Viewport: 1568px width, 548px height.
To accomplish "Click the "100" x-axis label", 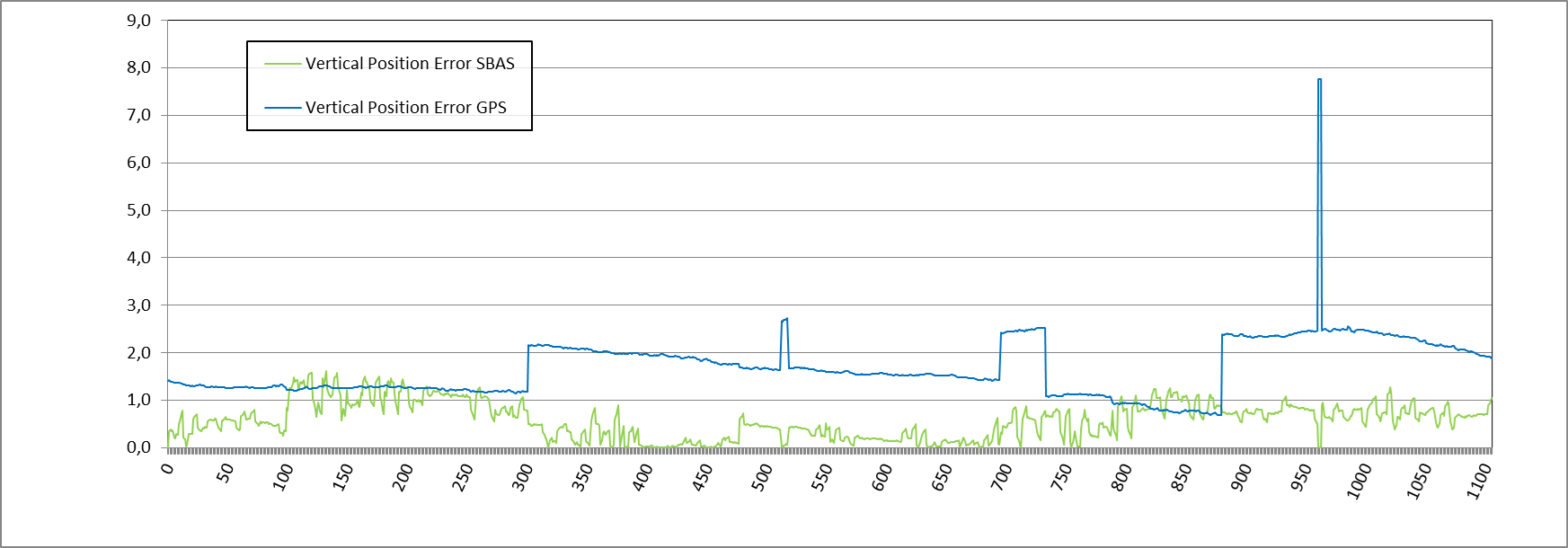I will pos(283,476).
